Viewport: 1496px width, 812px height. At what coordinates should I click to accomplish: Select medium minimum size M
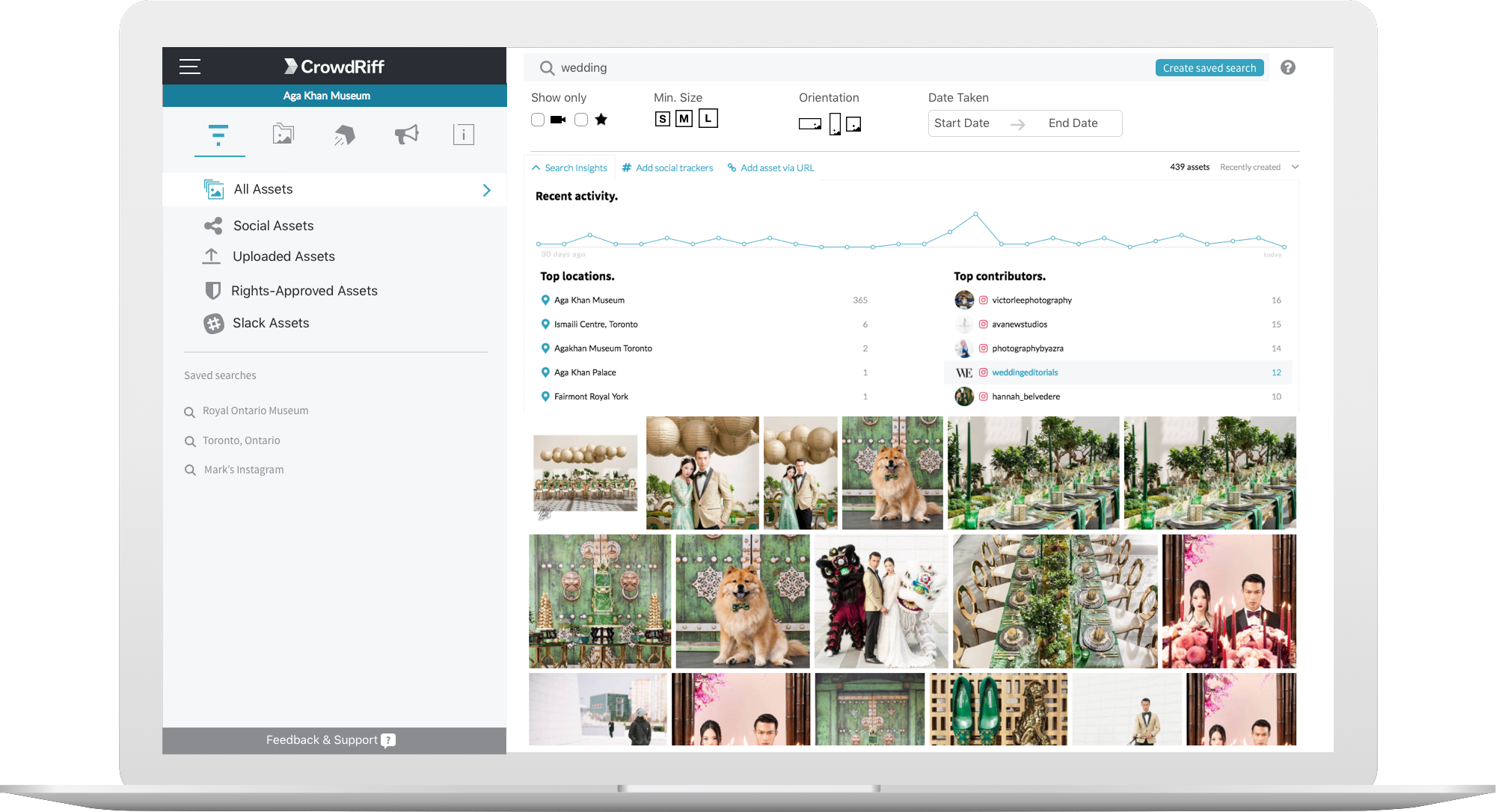click(684, 119)
